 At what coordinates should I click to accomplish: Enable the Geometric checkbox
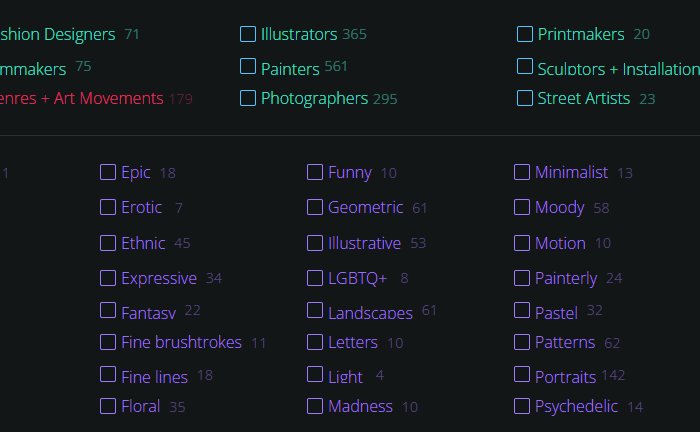coord(315,207)
